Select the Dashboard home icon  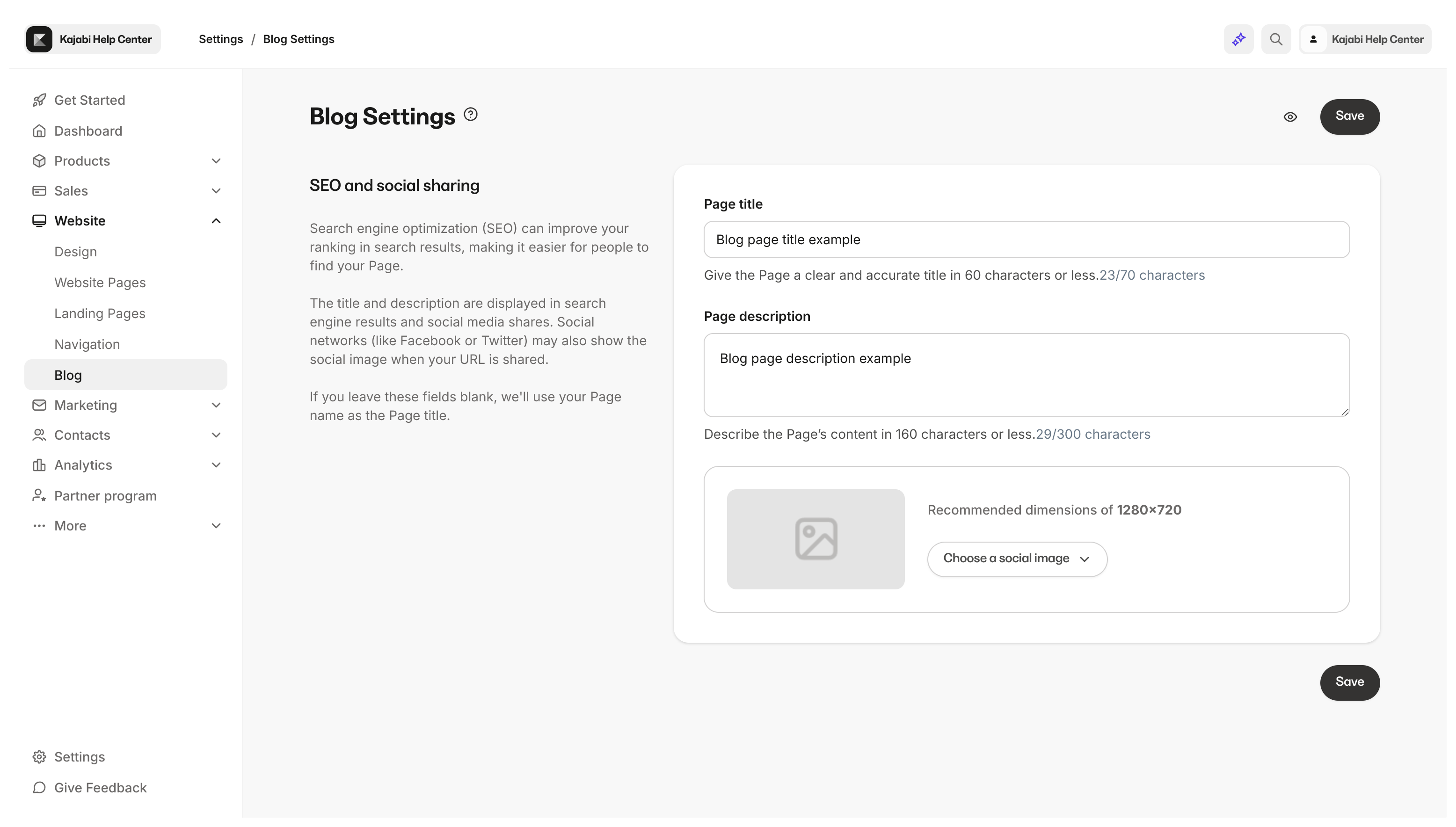pos(39,131)
